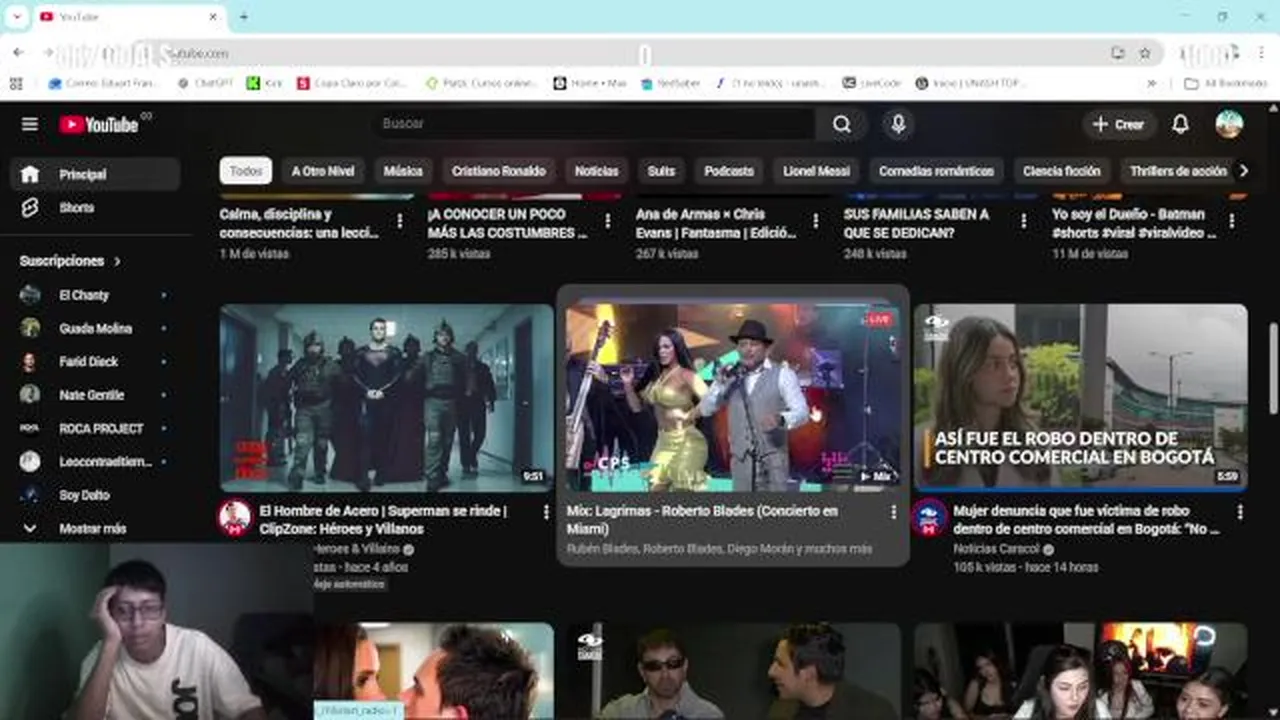Open Shorts from the sidebar

95,208
